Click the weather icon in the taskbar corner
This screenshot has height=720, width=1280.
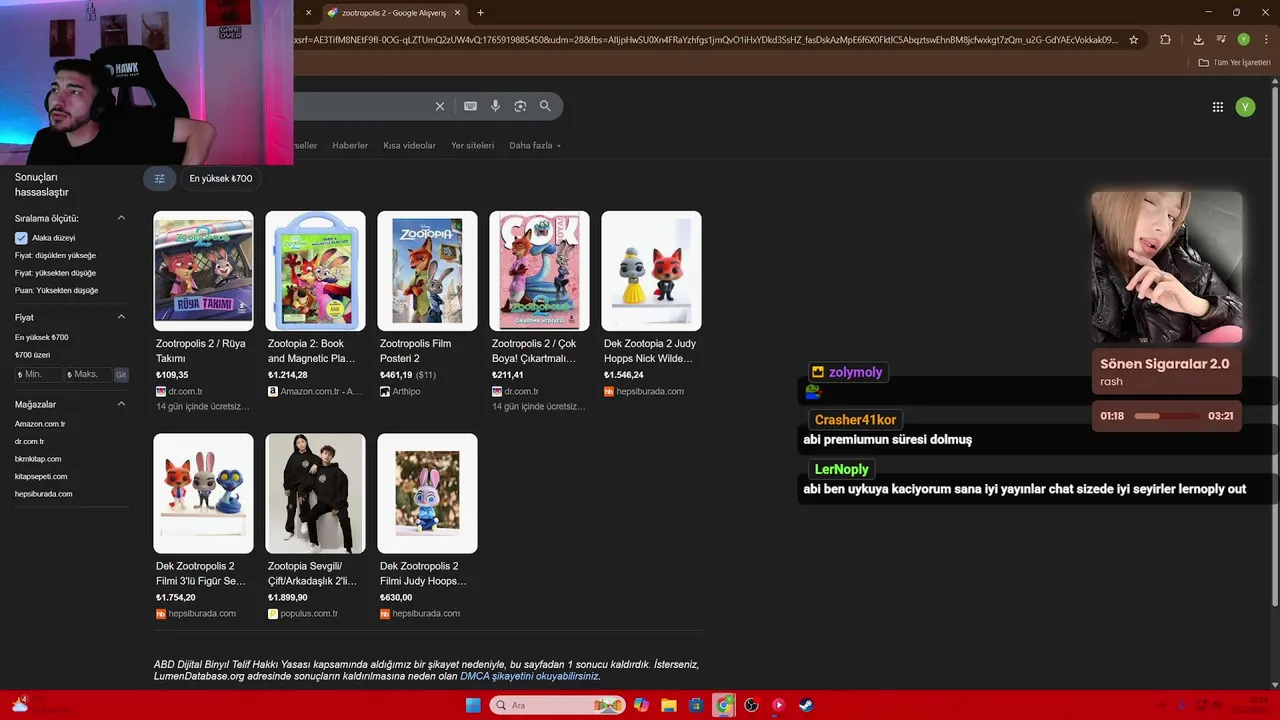click(x=20, y=704)
